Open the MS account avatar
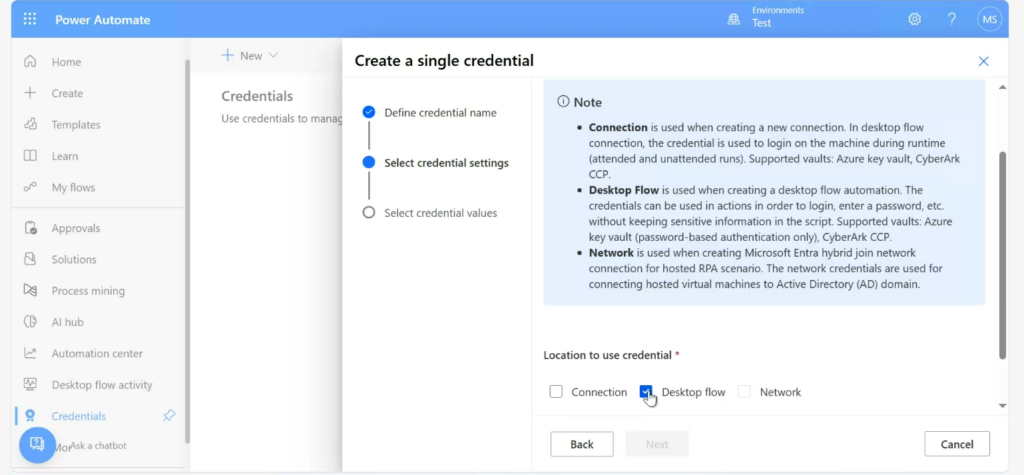The height and width of the screenshot is (475, 1024). click(989, 19)
